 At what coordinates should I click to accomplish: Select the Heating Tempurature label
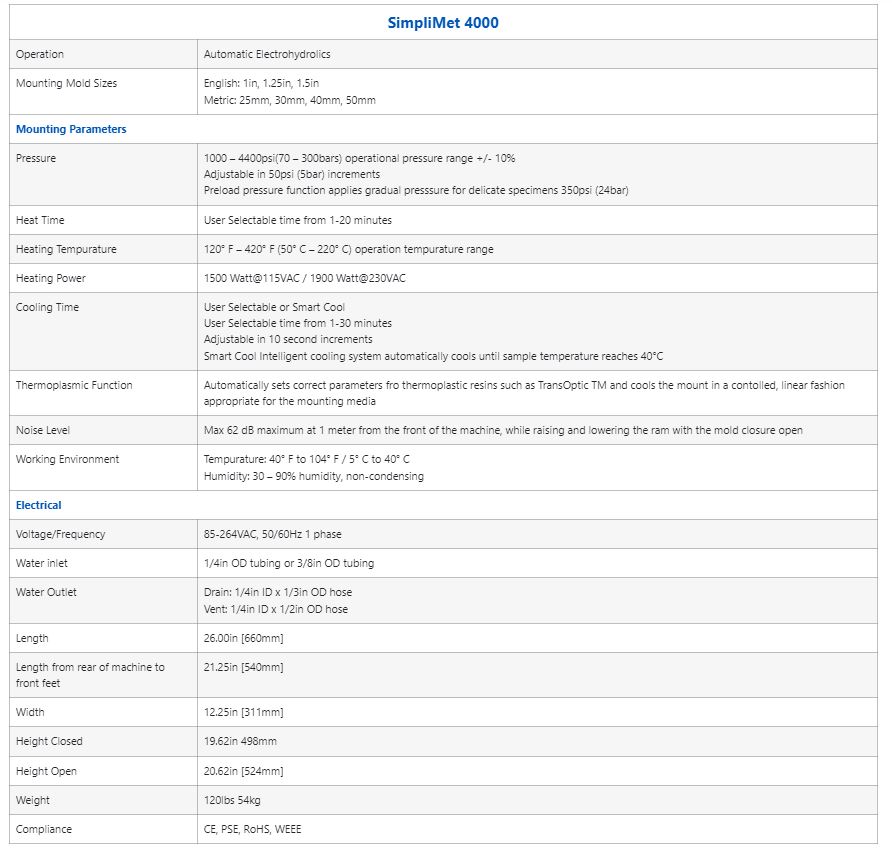[x=66, y=249]
